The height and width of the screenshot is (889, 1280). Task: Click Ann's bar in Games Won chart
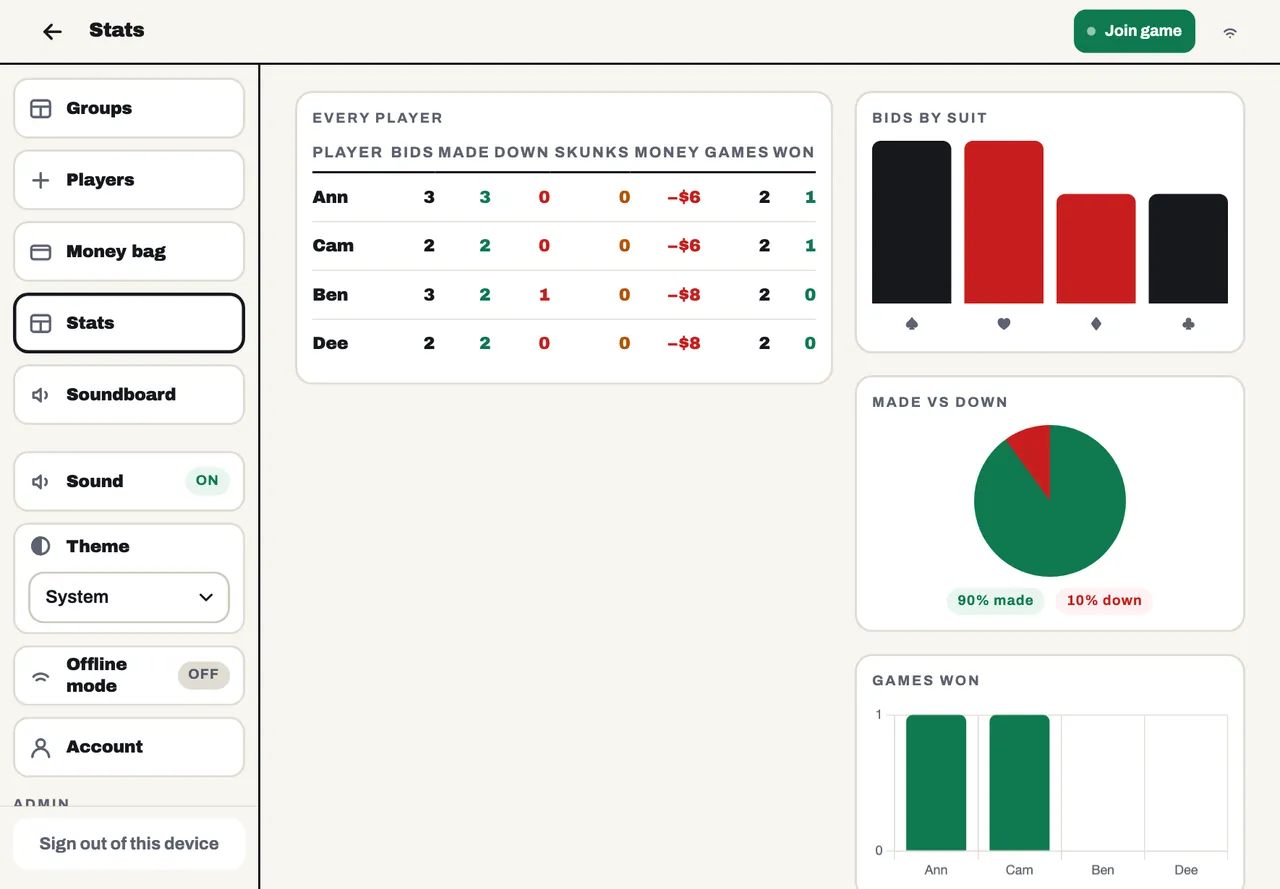coord(936,783)
